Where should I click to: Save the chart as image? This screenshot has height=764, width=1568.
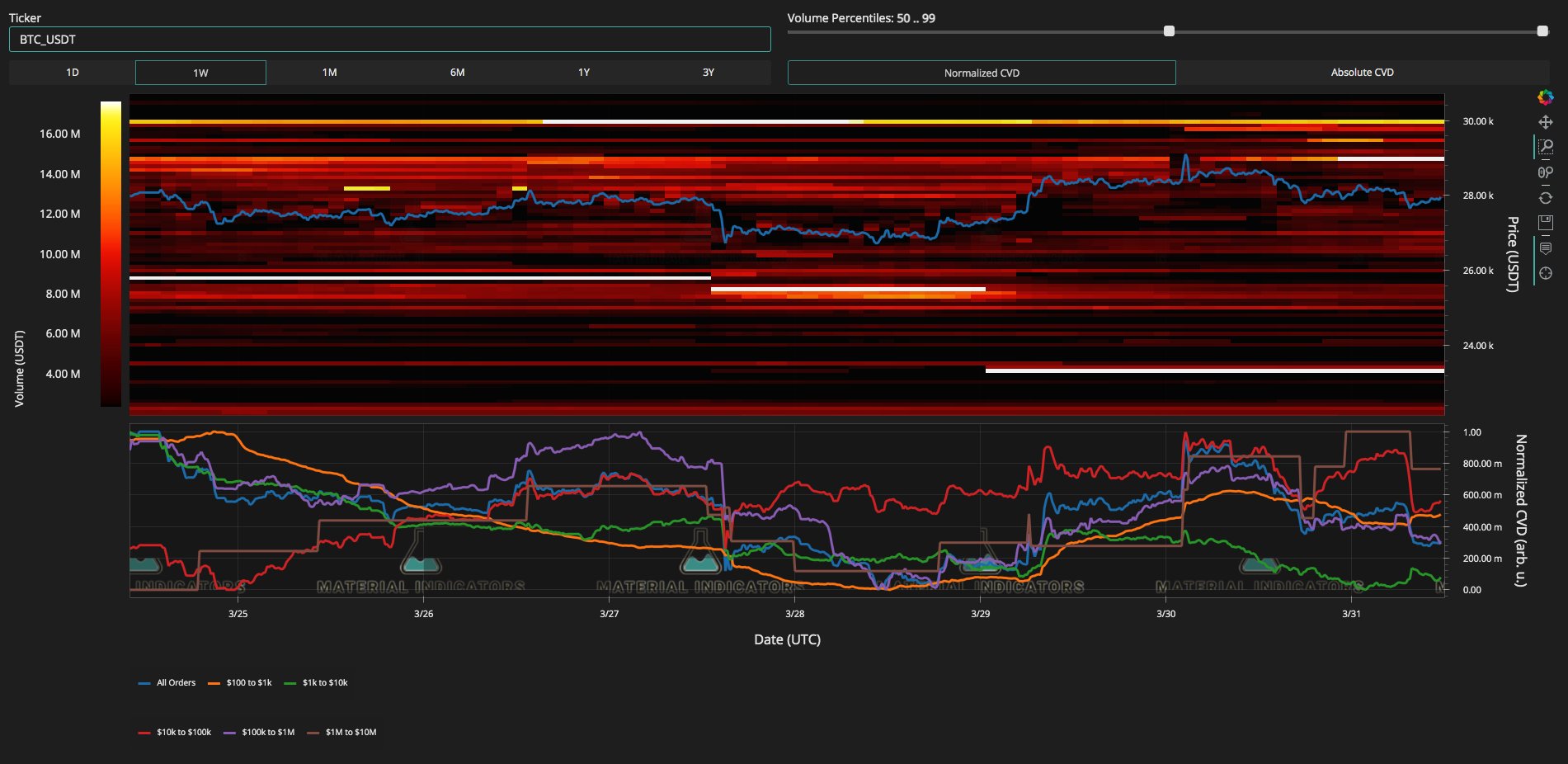tap(1545, 222)
